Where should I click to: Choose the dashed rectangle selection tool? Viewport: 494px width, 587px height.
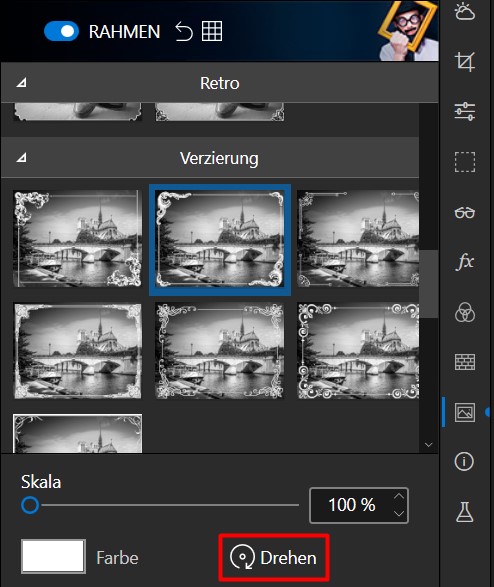tap(465, 162)
